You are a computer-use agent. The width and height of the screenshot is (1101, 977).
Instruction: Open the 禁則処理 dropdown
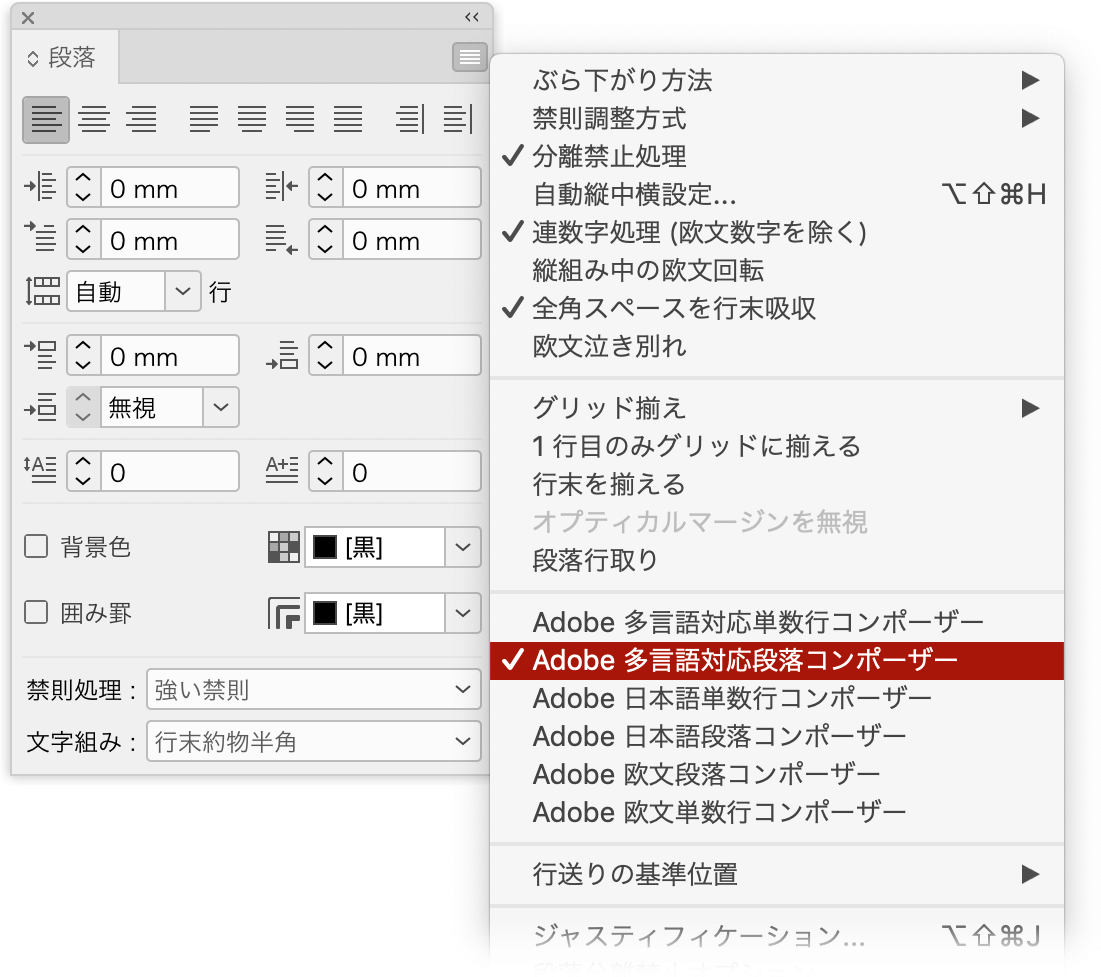(x=313, y=690)
